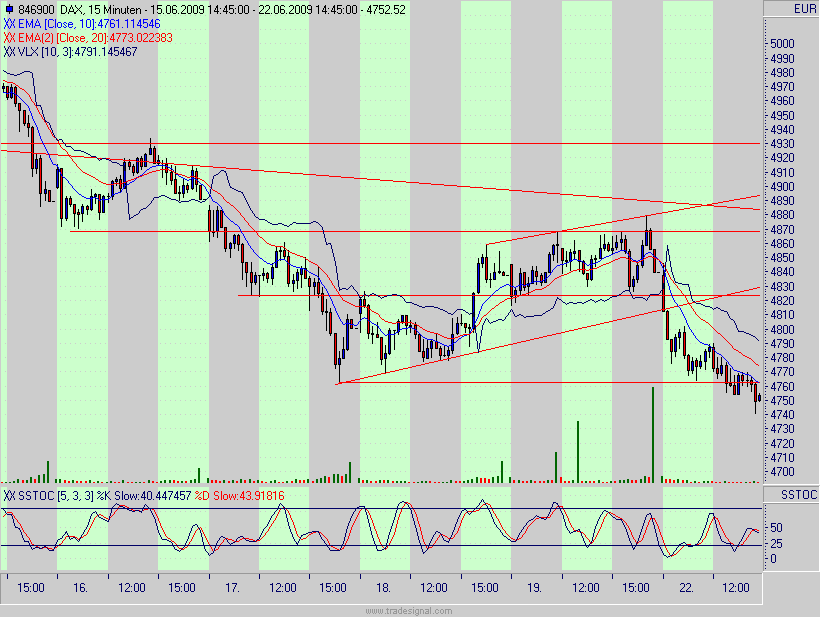The height and width of the screenshot is (617, 820).
Task: Select the 'SSTOC [5, 3, 3] %K Slow:40.447457' label
Action: point(105,496)
